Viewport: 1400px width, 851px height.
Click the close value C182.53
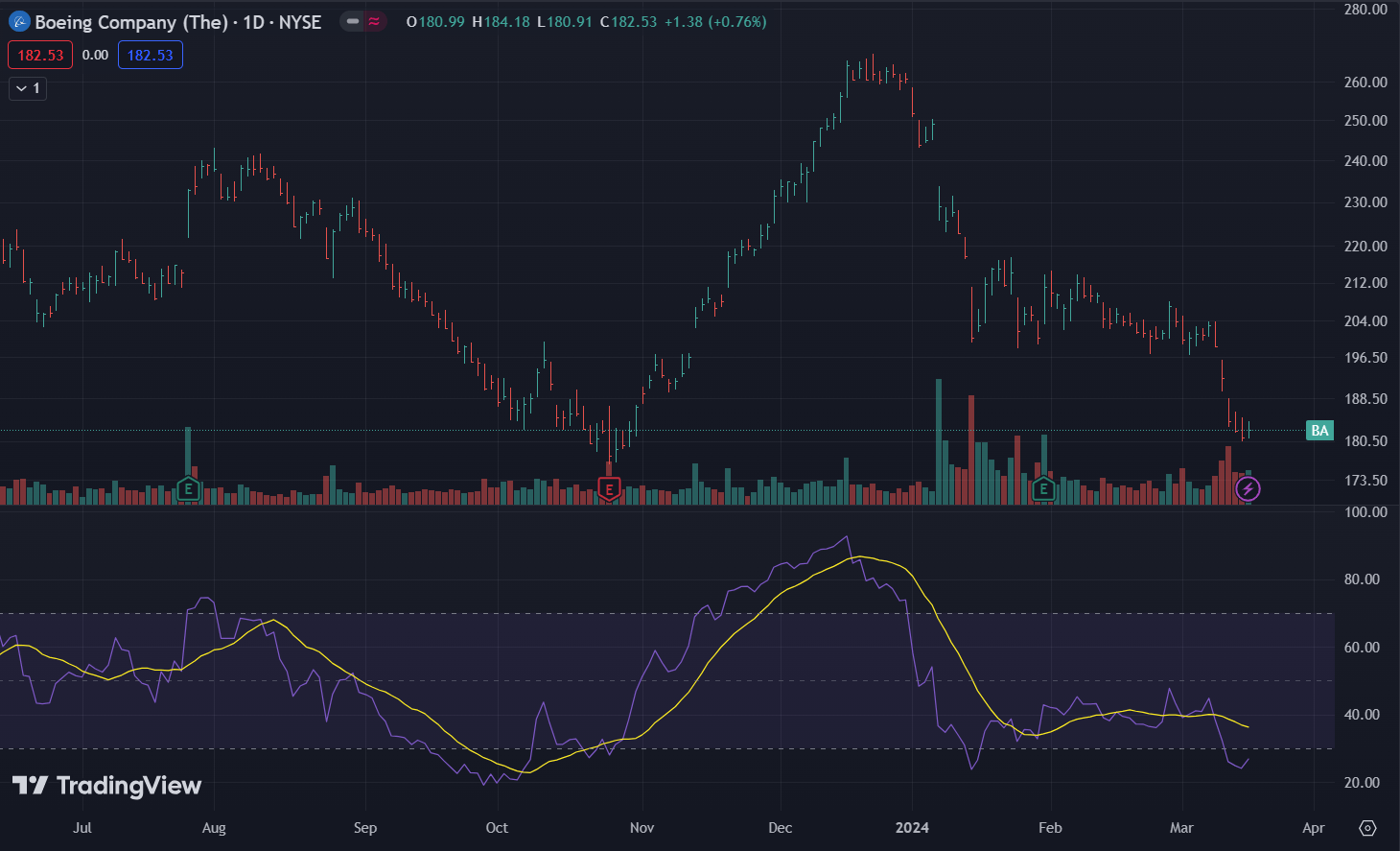628,21
